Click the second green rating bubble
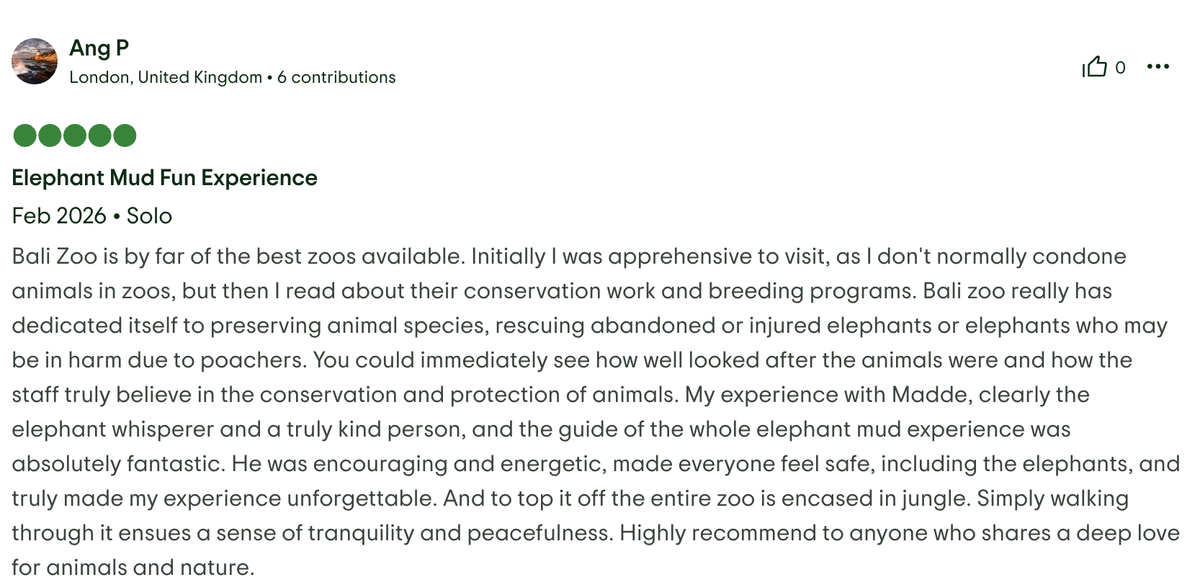 [49, 135]
